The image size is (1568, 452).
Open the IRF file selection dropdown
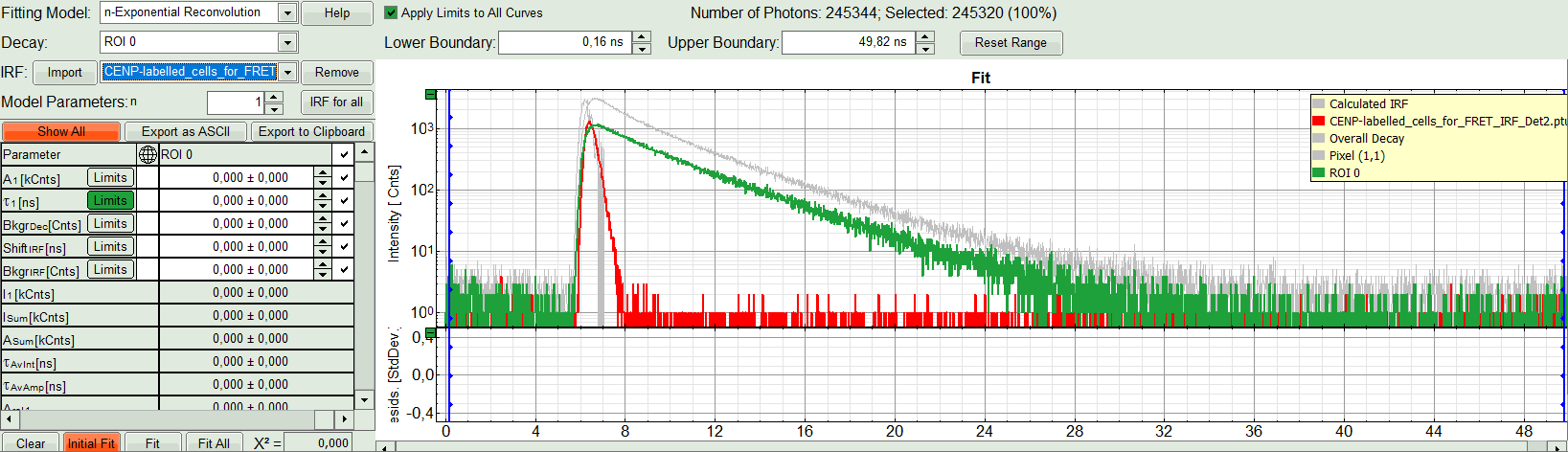(286, 72)
